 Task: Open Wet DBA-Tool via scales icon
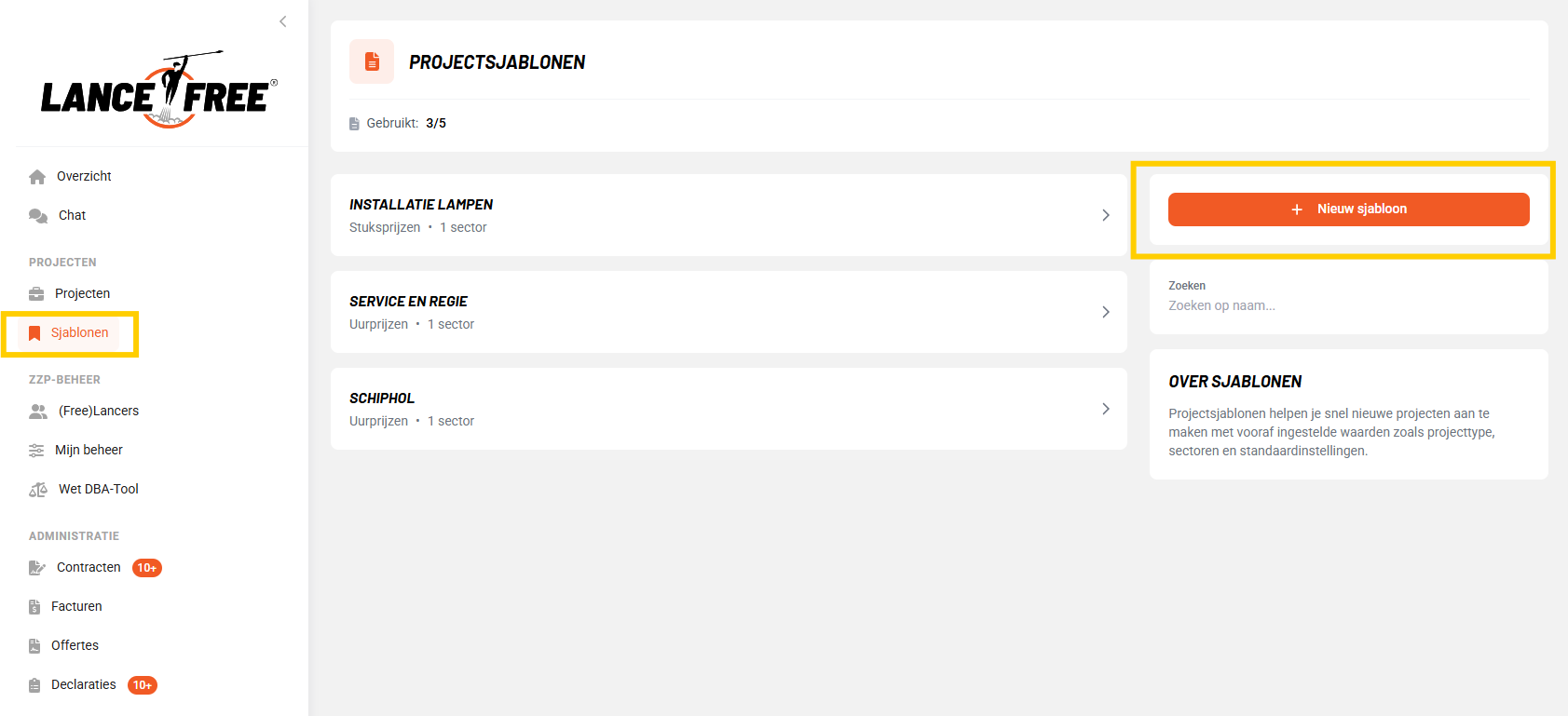click(38, 490)
